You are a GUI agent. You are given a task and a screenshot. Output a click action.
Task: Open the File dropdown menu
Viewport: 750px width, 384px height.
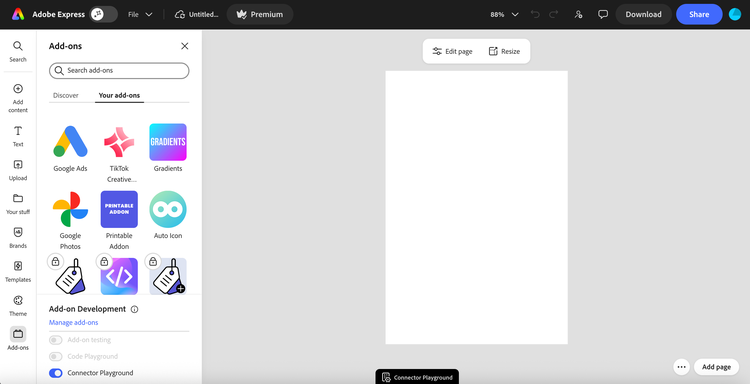pyautogui.click(x=140, y=14)
